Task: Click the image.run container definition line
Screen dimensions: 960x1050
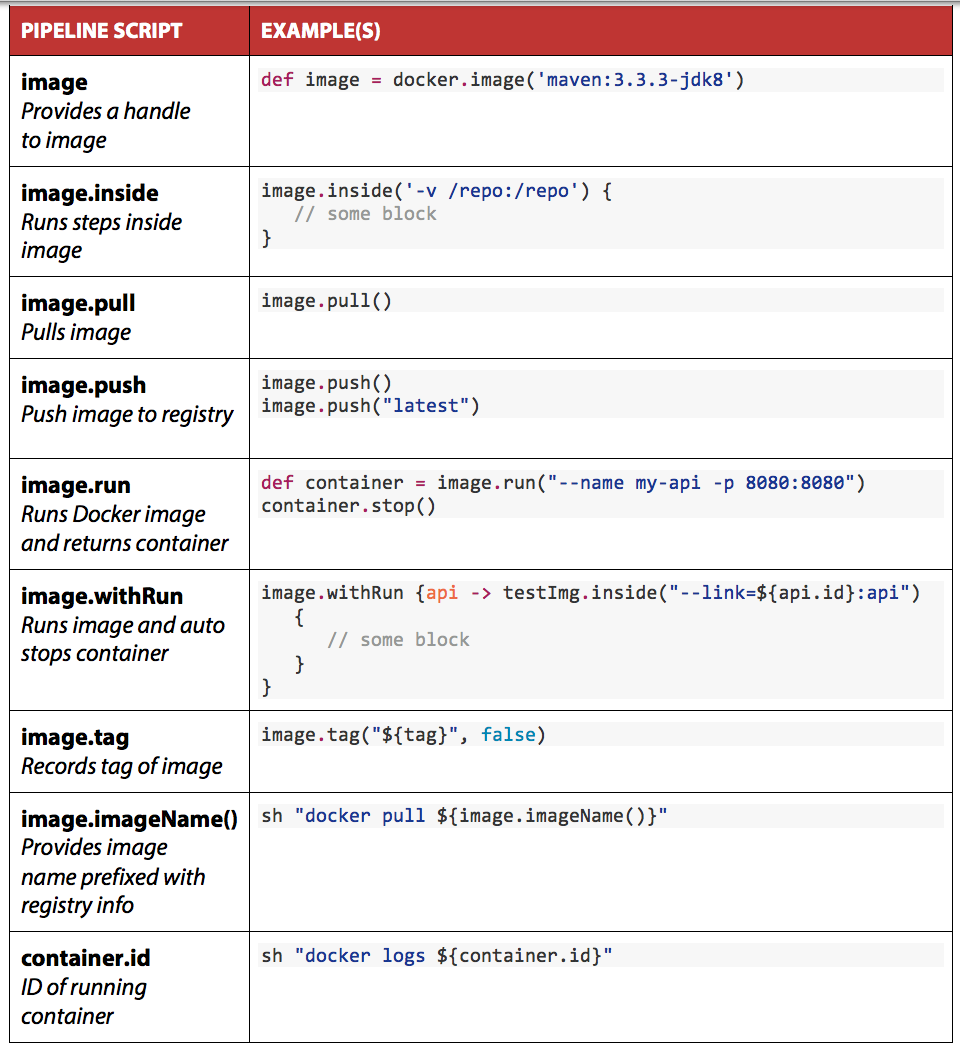Action: tap(563, 483)
